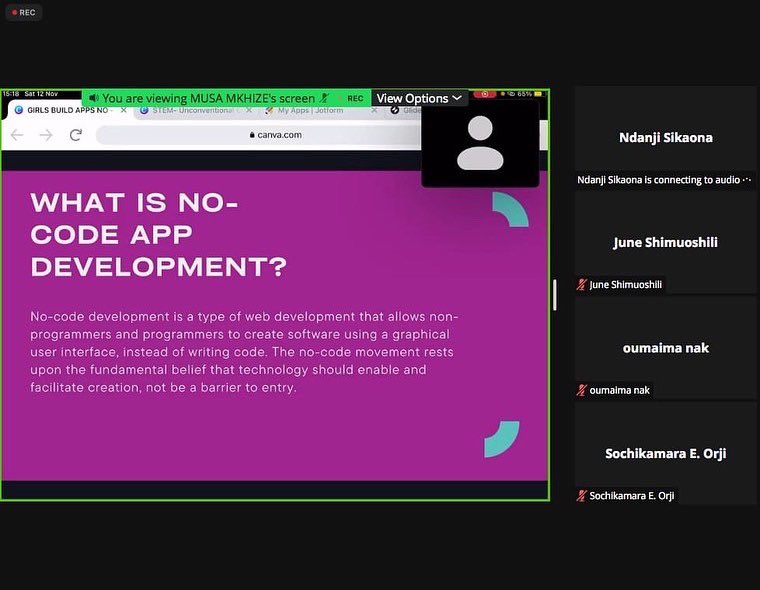The height and width of the screenshot is (590, 760).
Task: Select the oumaima nak participant tile
Action: point(665,348)
